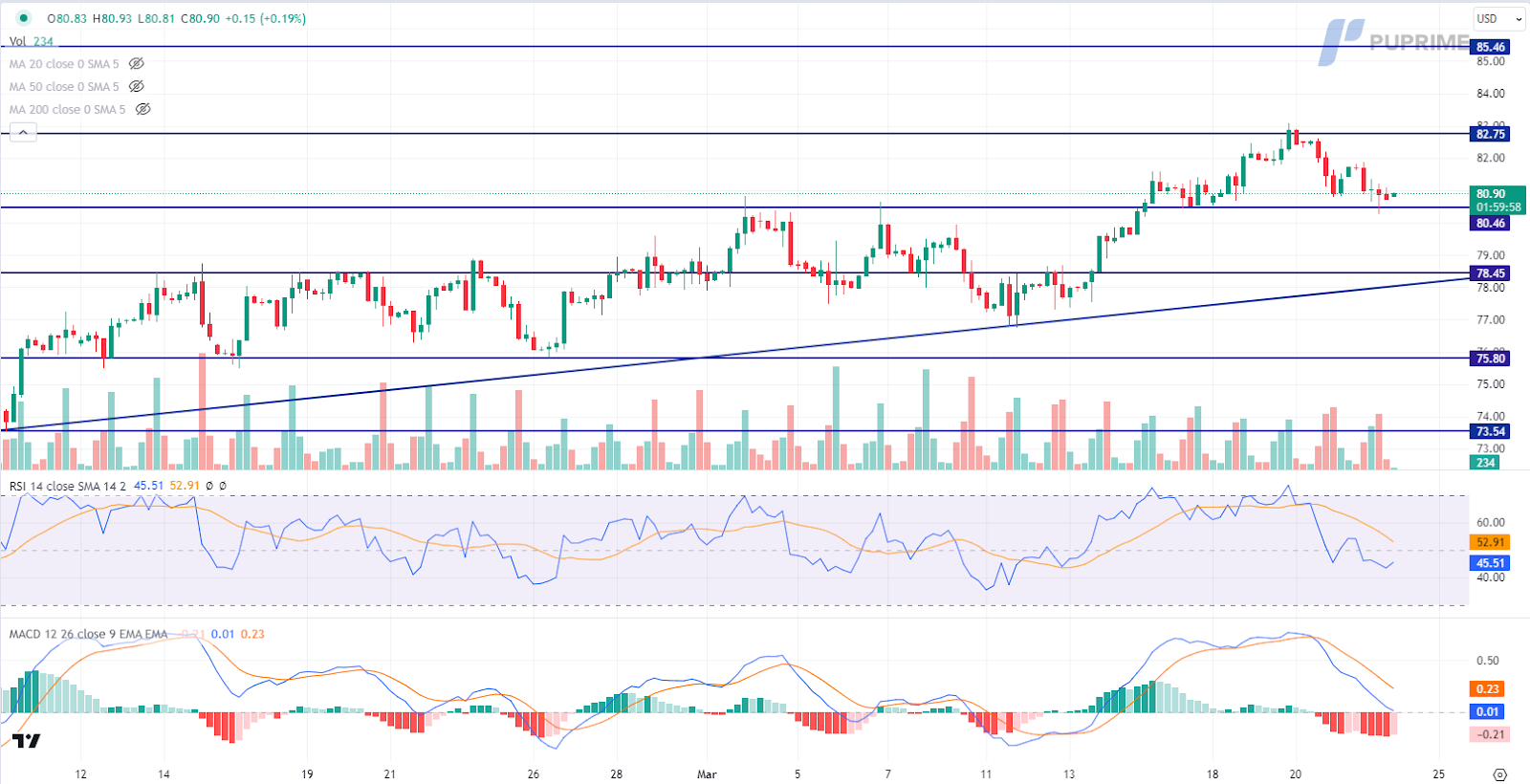Select the MA 200 close 0 SMA 5 legend label

tap(67, 110)
